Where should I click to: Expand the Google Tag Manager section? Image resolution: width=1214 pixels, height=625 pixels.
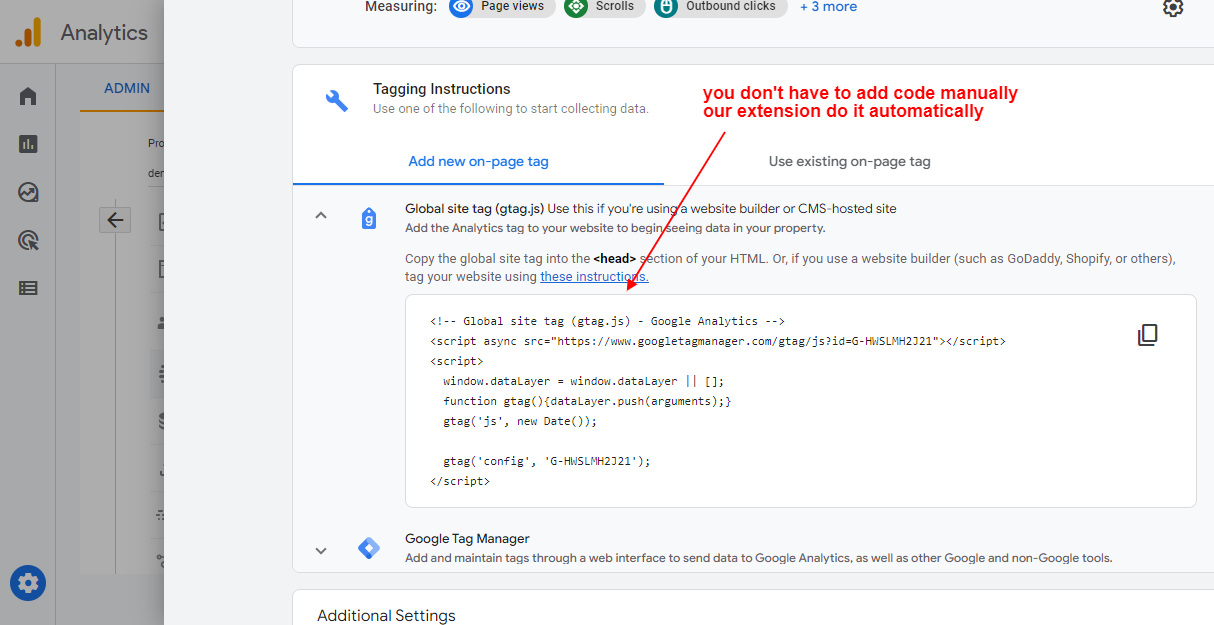(x=321, y=550)
